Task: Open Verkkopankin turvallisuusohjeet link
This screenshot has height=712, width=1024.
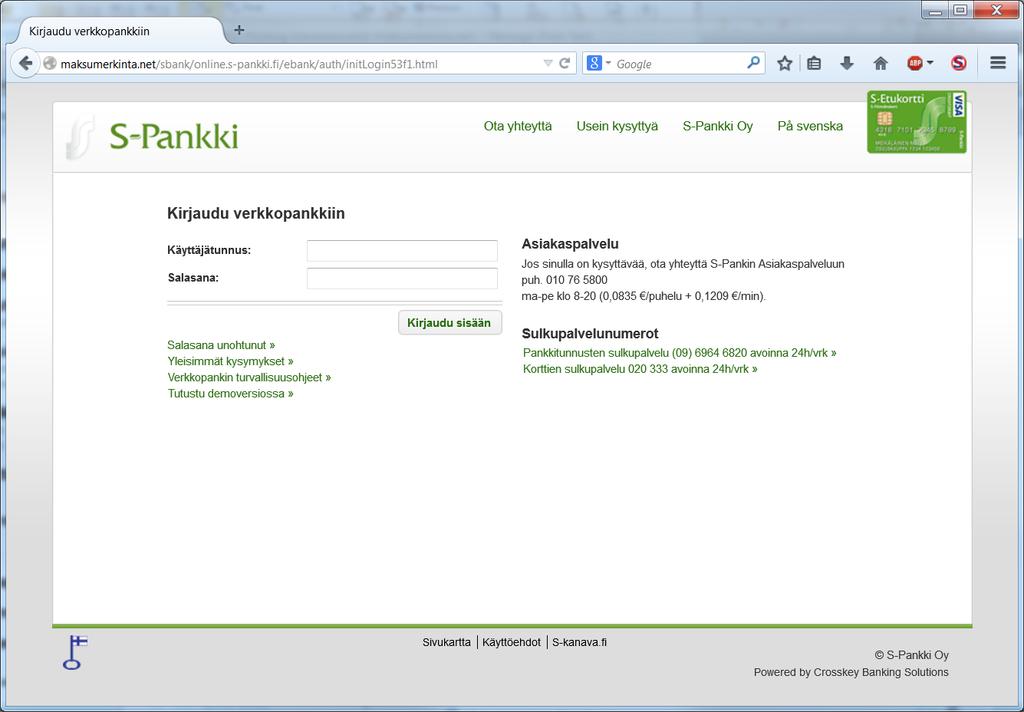Action: (x=249, y=378)
